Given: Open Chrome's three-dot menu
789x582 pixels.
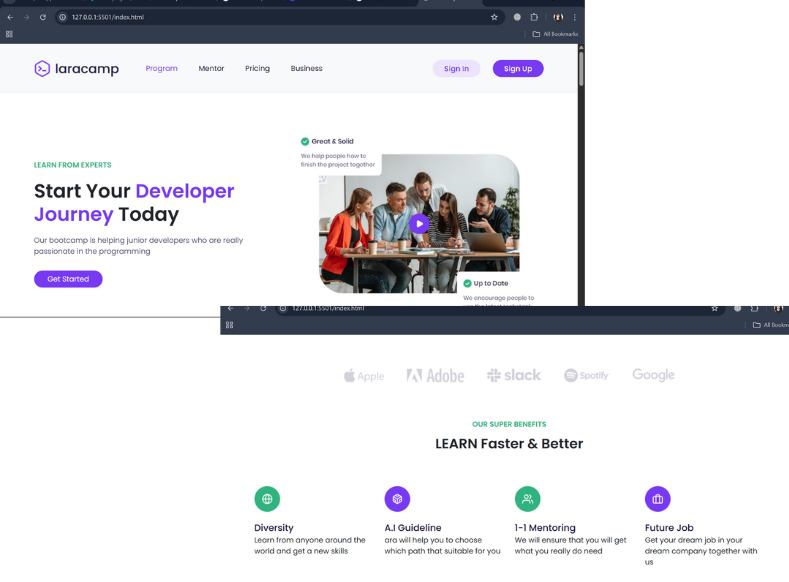Looking at the screenshot, I should [575, 17].
